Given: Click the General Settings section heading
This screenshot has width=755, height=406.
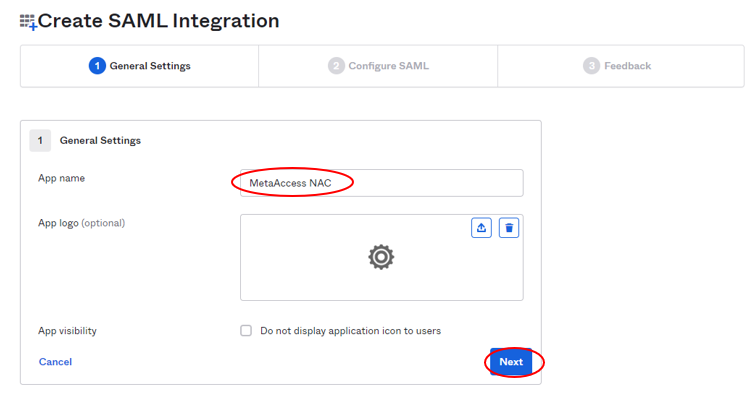Looking at the screenshot, I should (x=100, y=141).
